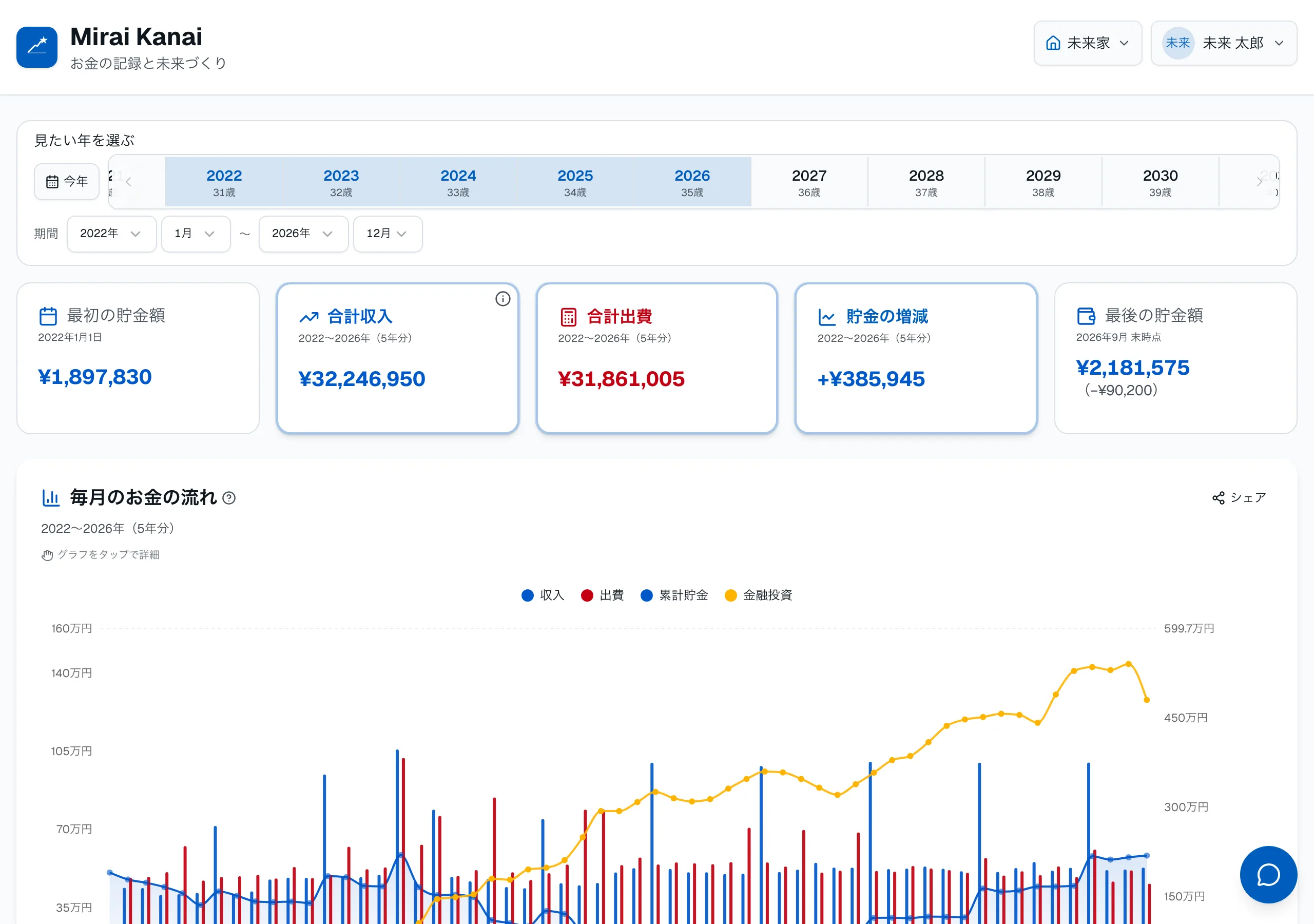The image size is (1314, 924).
Task: Click the ¥2,181,575 final savings amount
Action: point(1133,368)
